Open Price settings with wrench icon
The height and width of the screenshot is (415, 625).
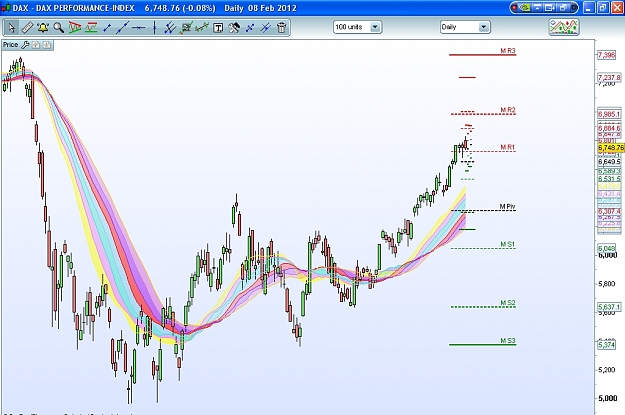(25, 45)
